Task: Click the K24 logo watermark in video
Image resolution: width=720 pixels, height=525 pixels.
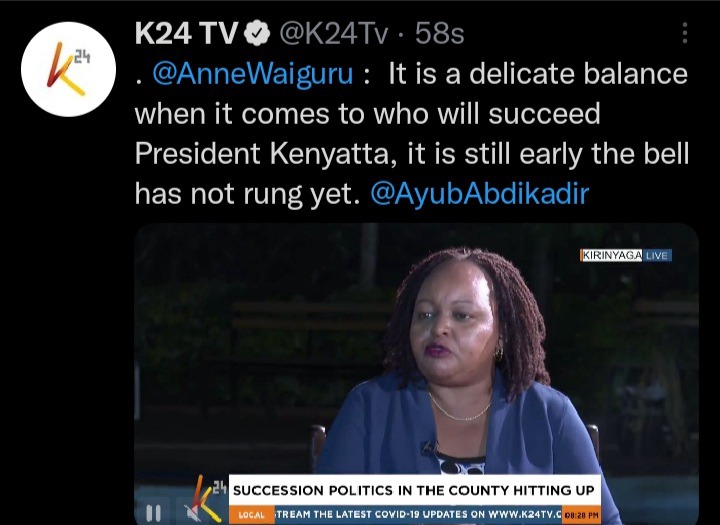Action: click(x=210, y=498)
